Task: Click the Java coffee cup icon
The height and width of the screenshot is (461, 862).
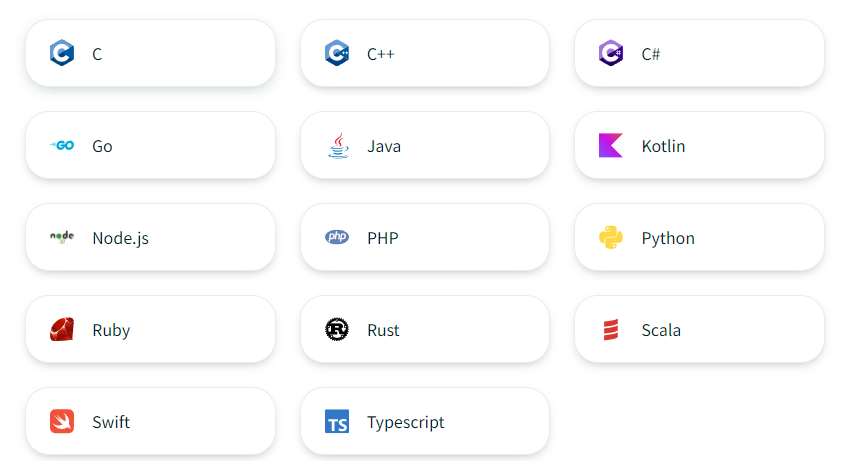Action: [337, 145]
